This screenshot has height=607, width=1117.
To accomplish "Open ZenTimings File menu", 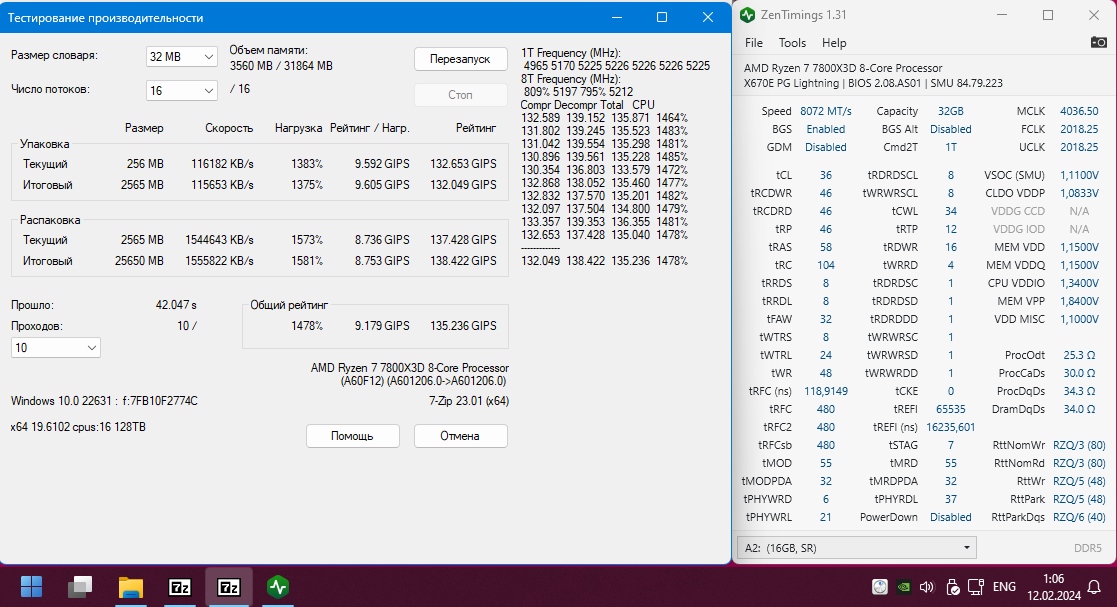I will click(754, 43).
